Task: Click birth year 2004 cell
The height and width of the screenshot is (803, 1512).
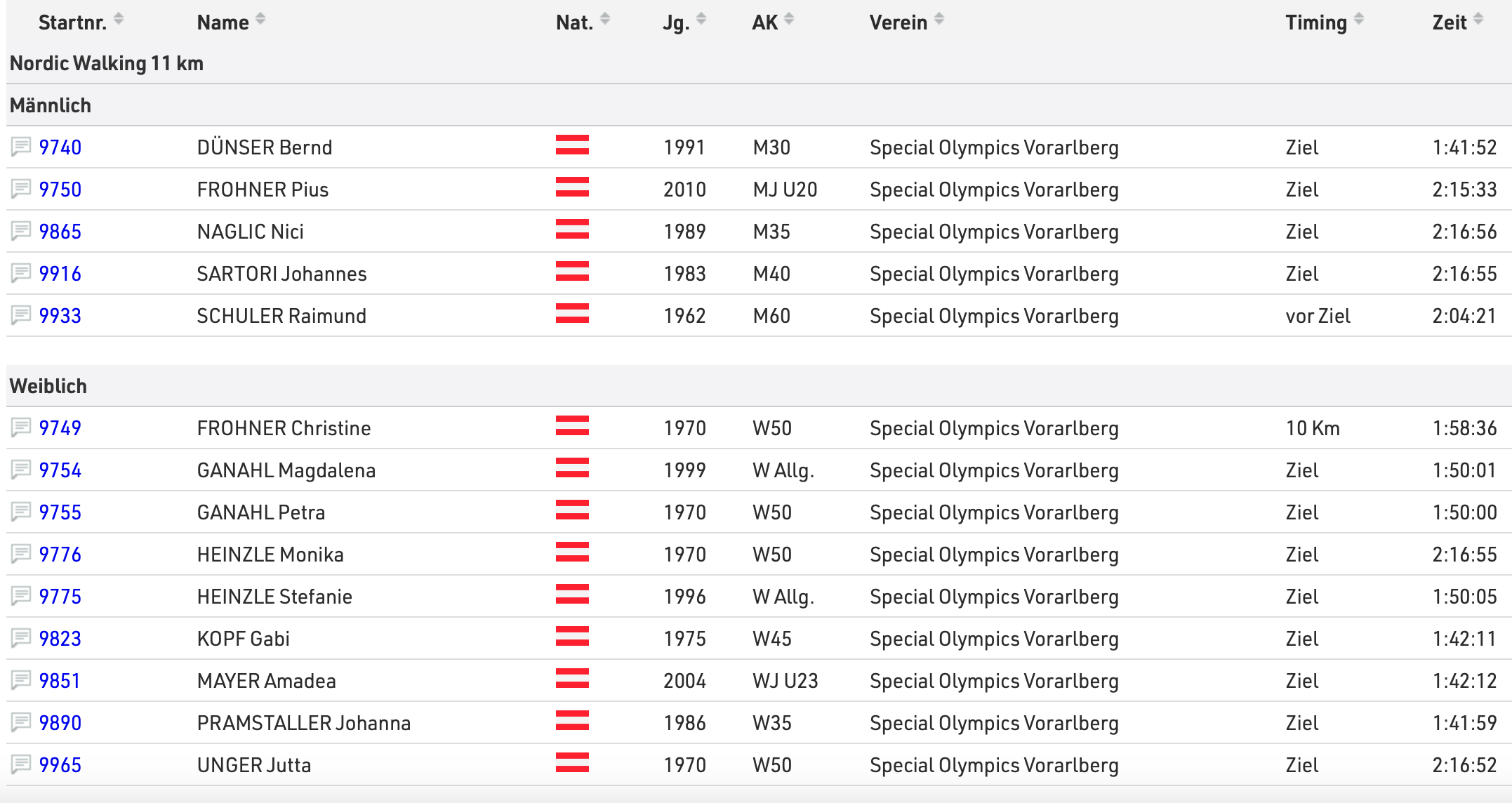Action: click(x=685, y=681)
